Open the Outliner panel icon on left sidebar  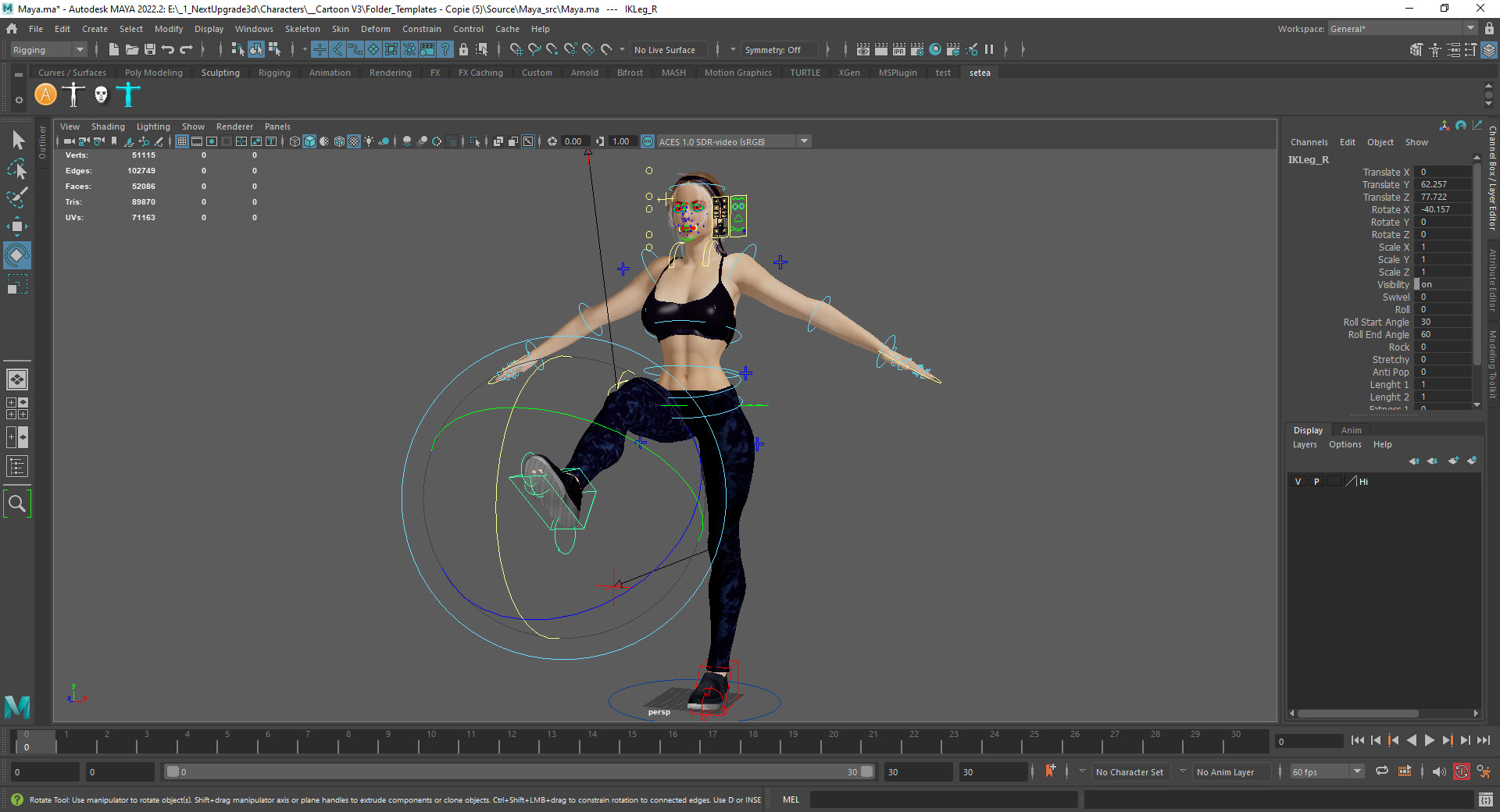[16, 466]
